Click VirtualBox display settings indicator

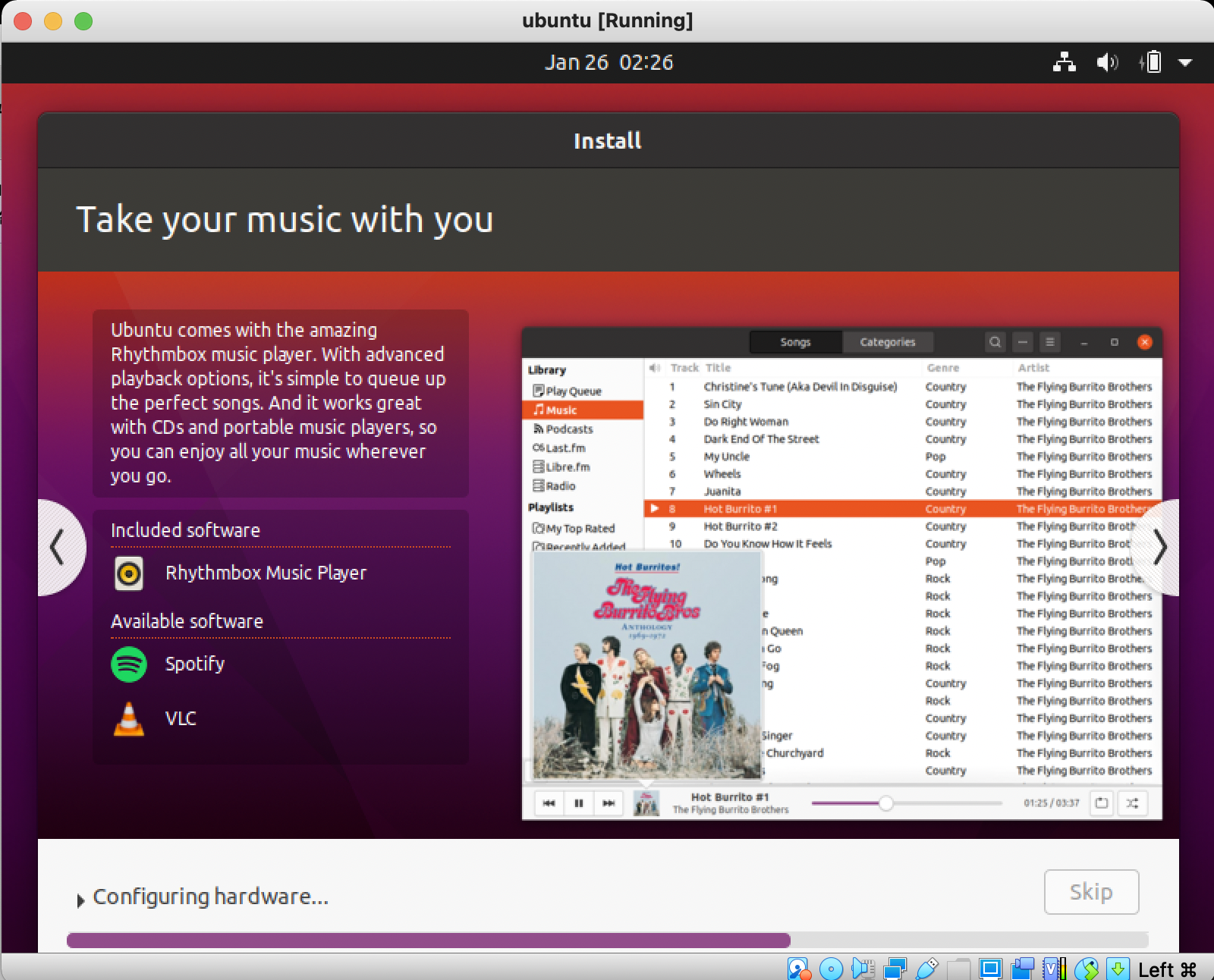click(990, 969)
